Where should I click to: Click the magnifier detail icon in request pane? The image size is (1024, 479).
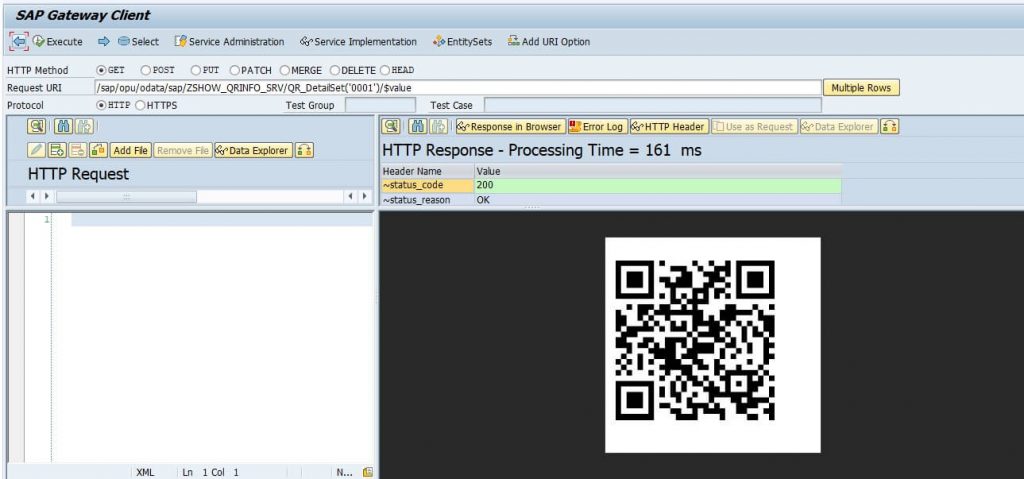[x=37, y=127]
